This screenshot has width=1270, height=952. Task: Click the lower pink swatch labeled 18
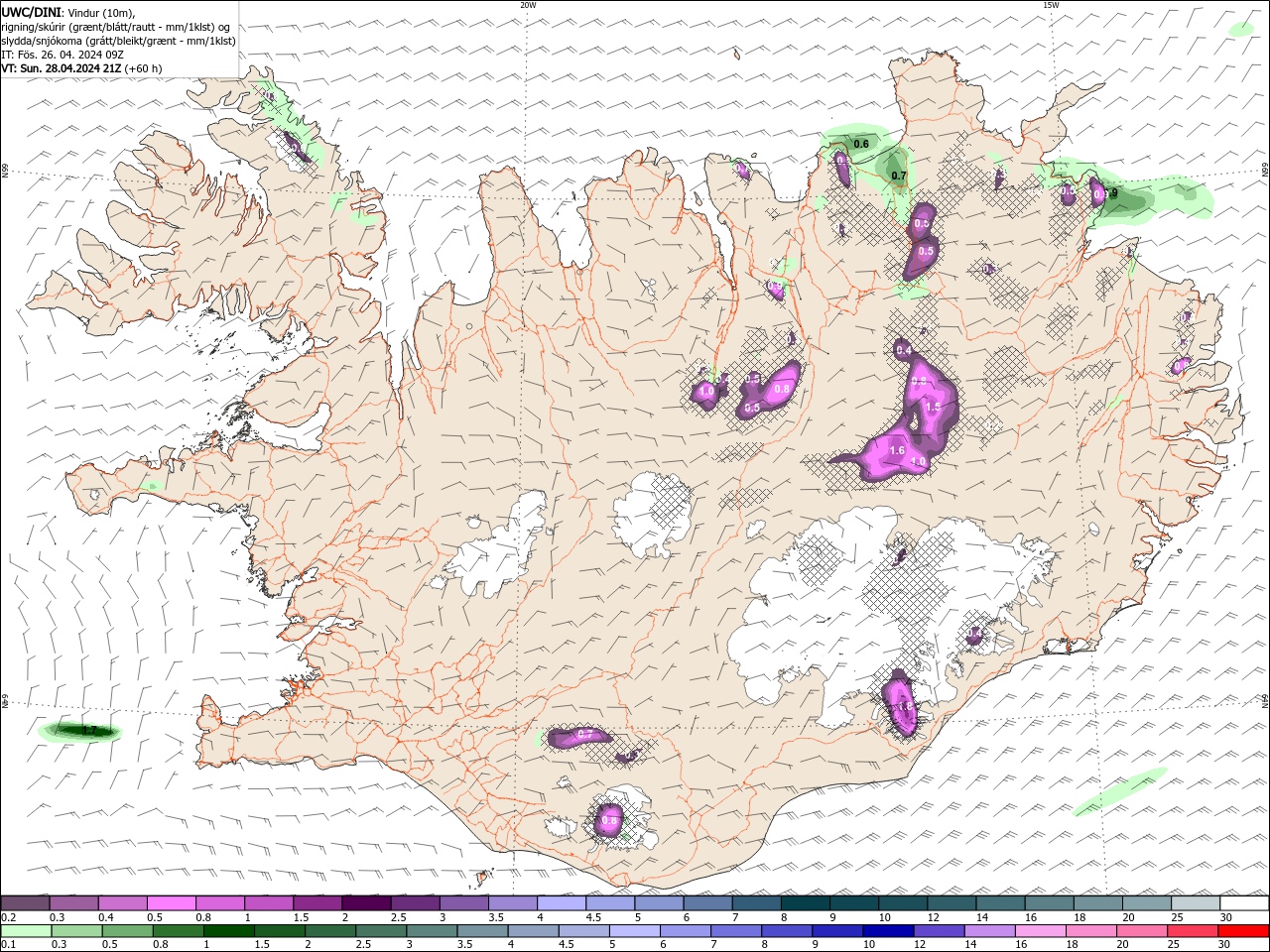click(x=1091, y=931)
